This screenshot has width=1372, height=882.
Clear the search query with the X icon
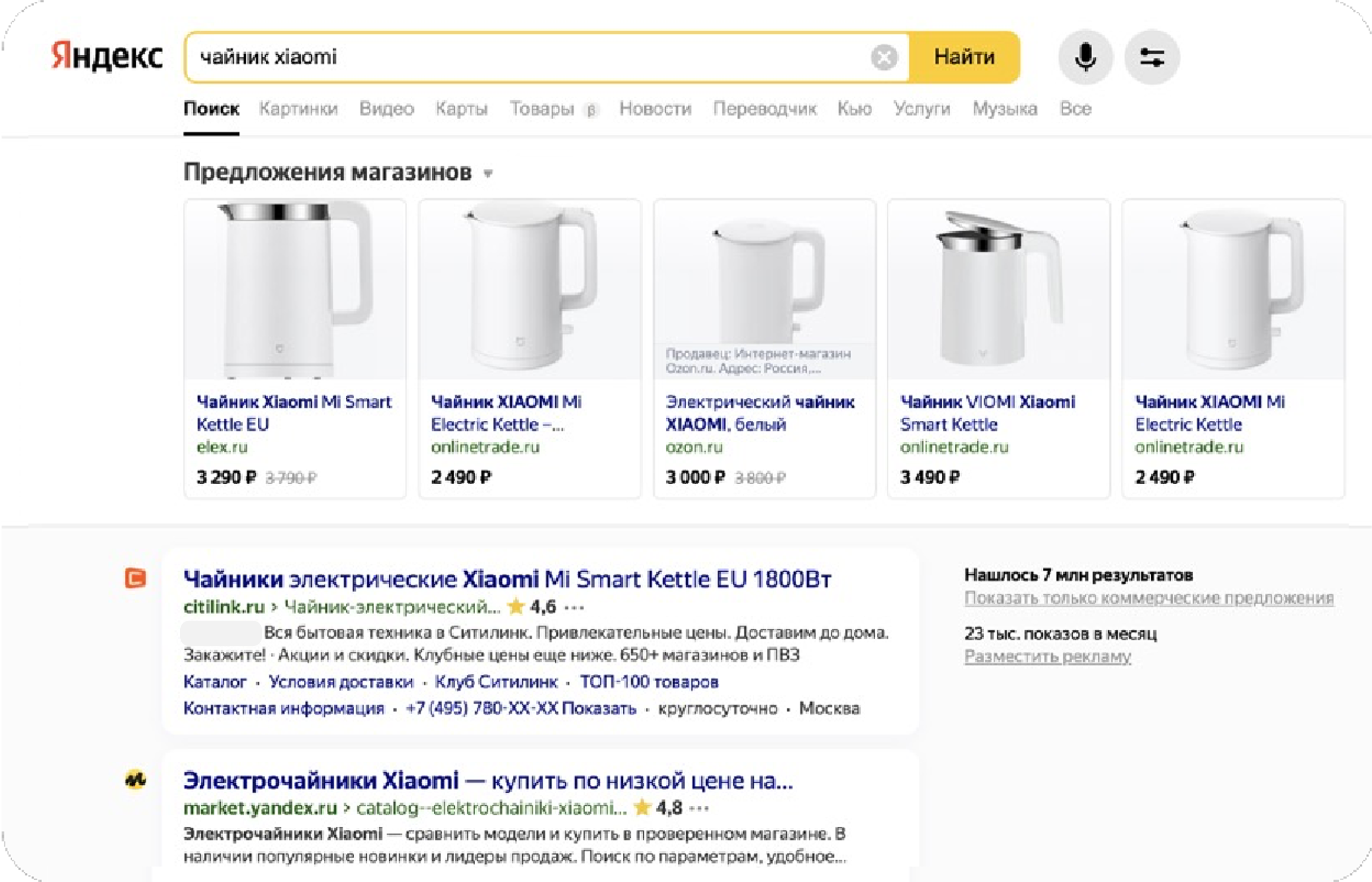click(x=884, y=57)
